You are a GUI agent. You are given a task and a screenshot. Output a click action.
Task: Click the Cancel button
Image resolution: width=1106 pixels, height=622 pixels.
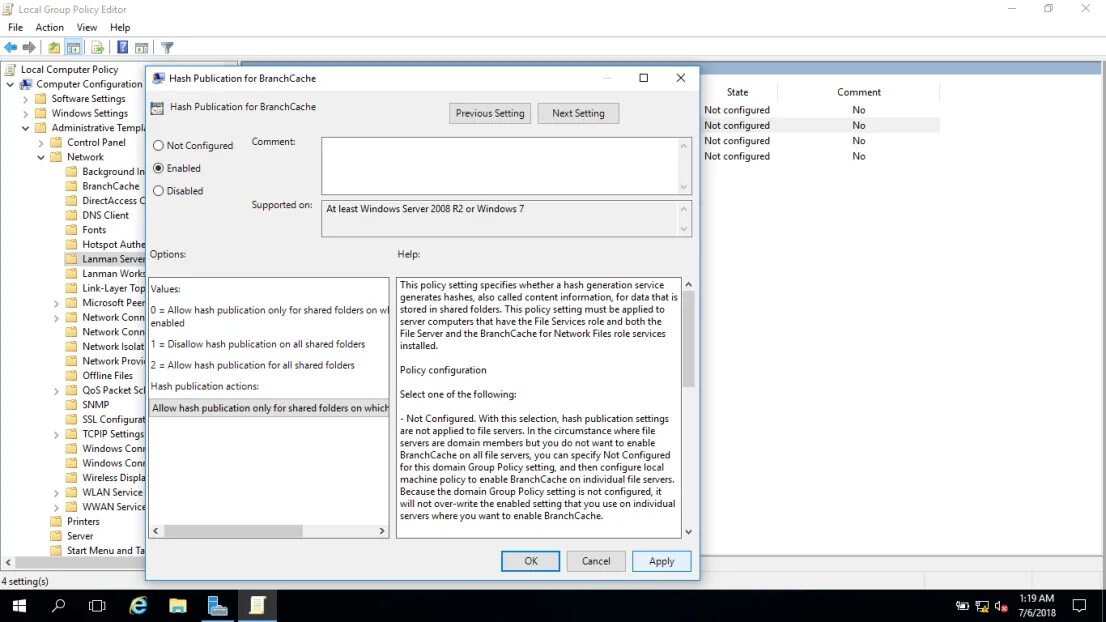click(596, 561)
